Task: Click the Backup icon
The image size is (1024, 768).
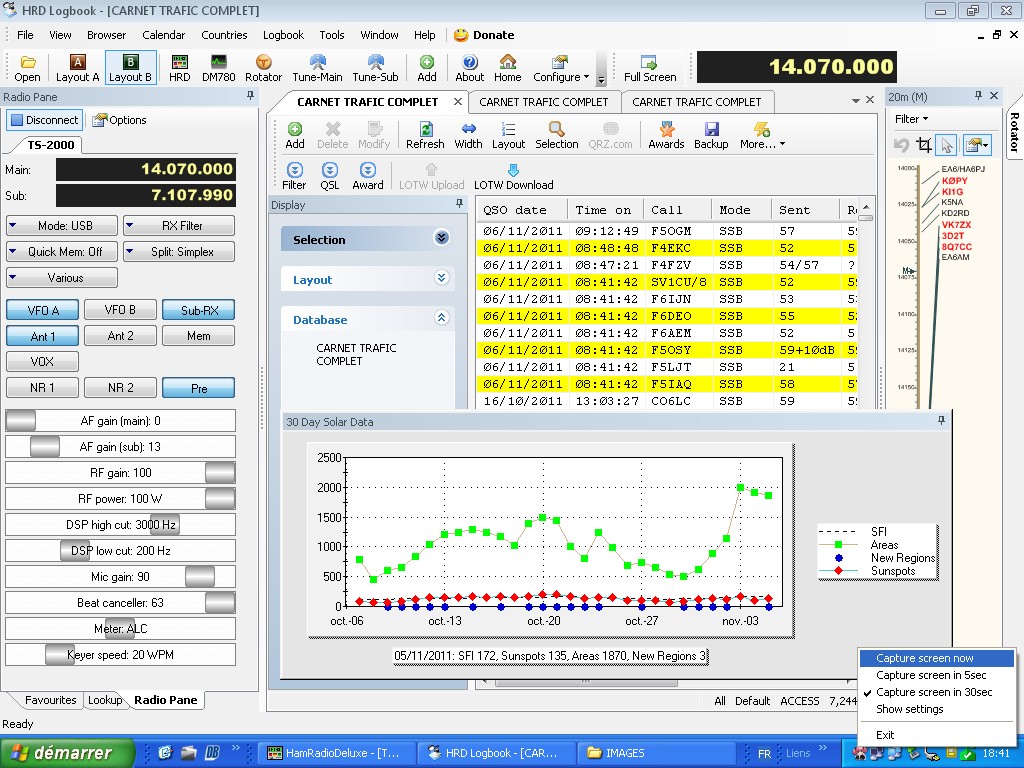Action: coord(711,135)
